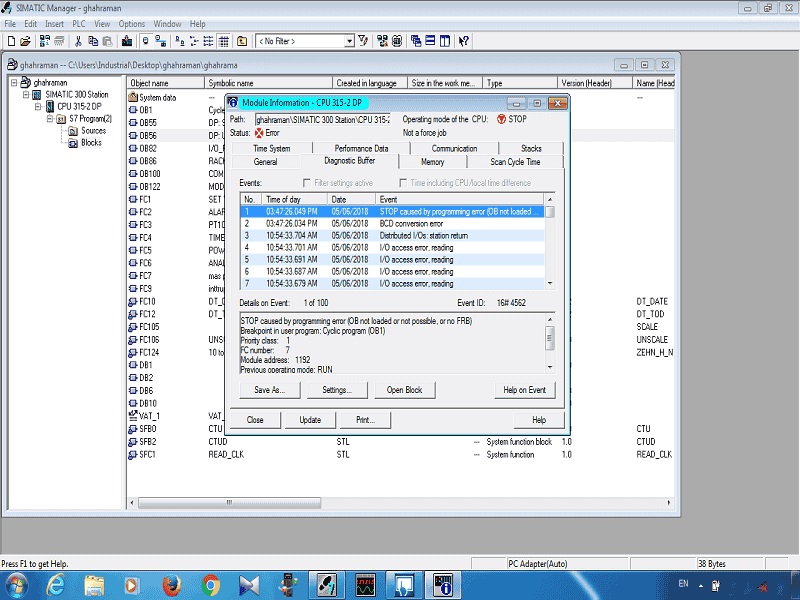Click the Update button
Screen dimensions: 800x600
310,420
